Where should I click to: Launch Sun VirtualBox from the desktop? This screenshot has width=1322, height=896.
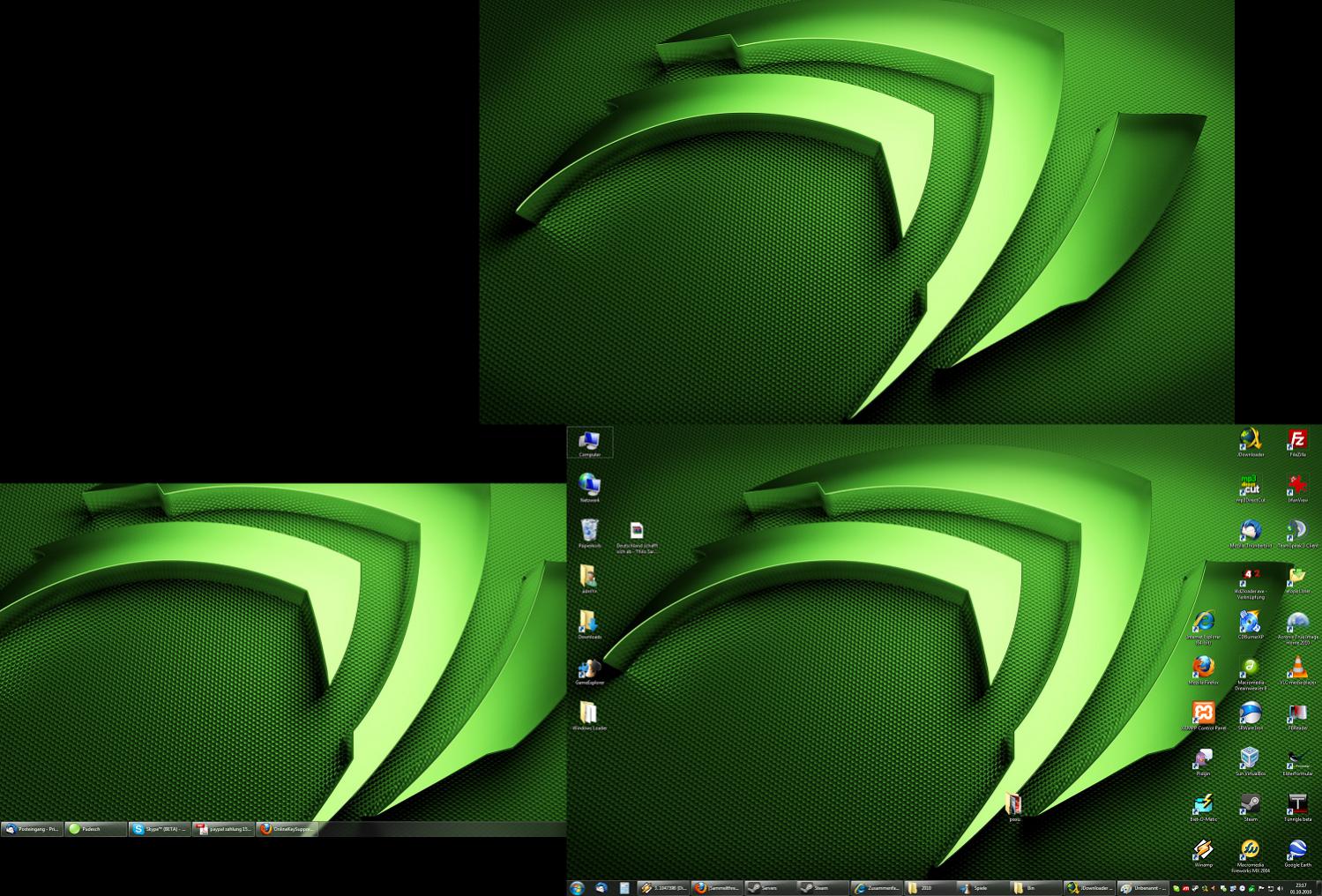1251,762
